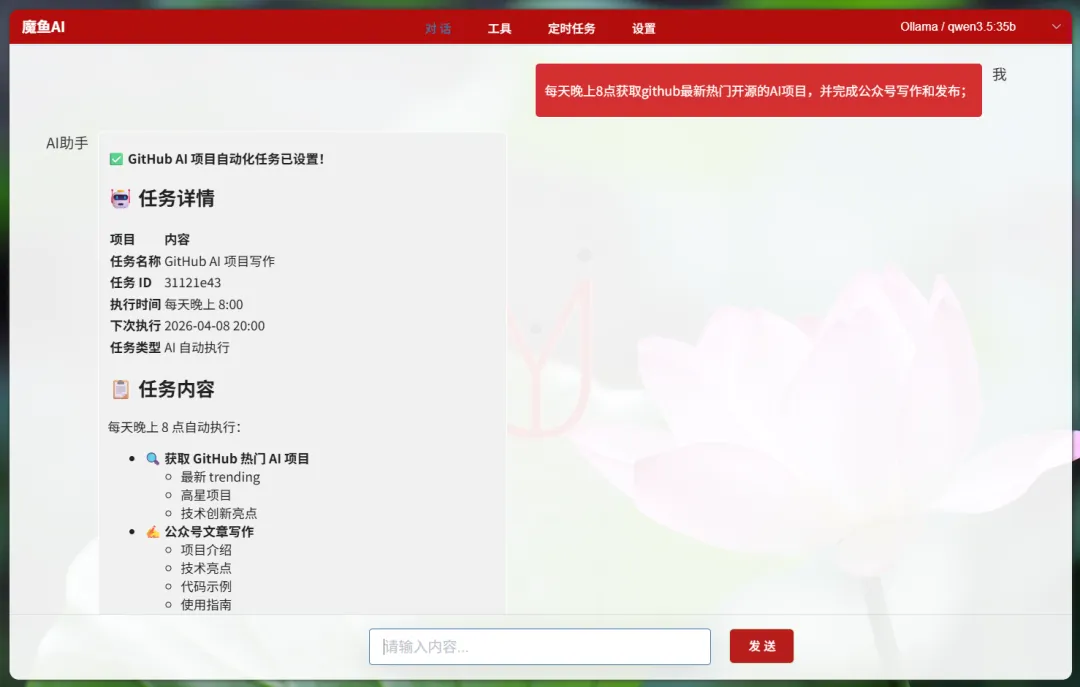Screen dimensions: 1080x687
Task: Open the Ollama / qwen3.5:35b model dropdown
Action: click(979, 27)
